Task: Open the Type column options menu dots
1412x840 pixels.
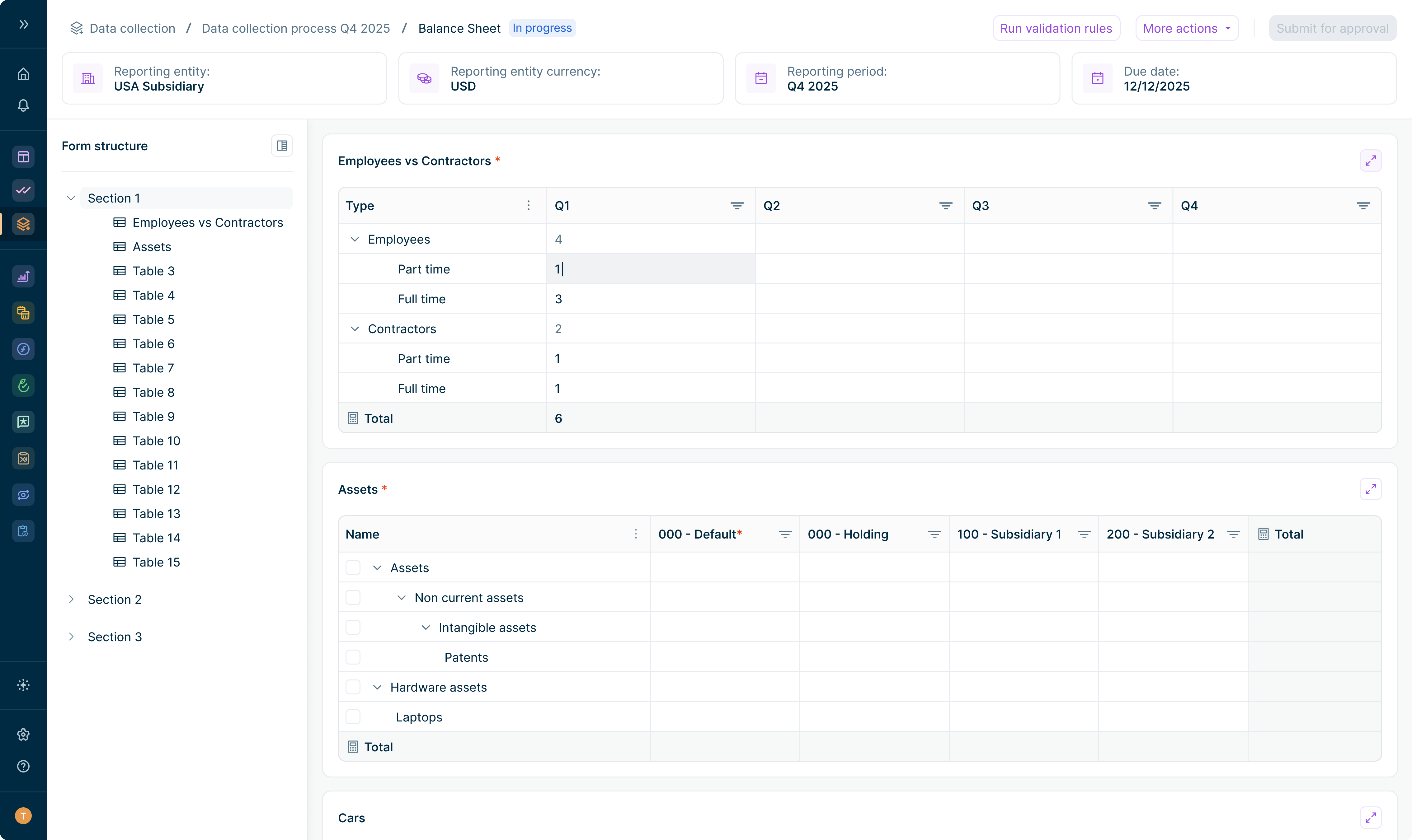Action: 528,206
